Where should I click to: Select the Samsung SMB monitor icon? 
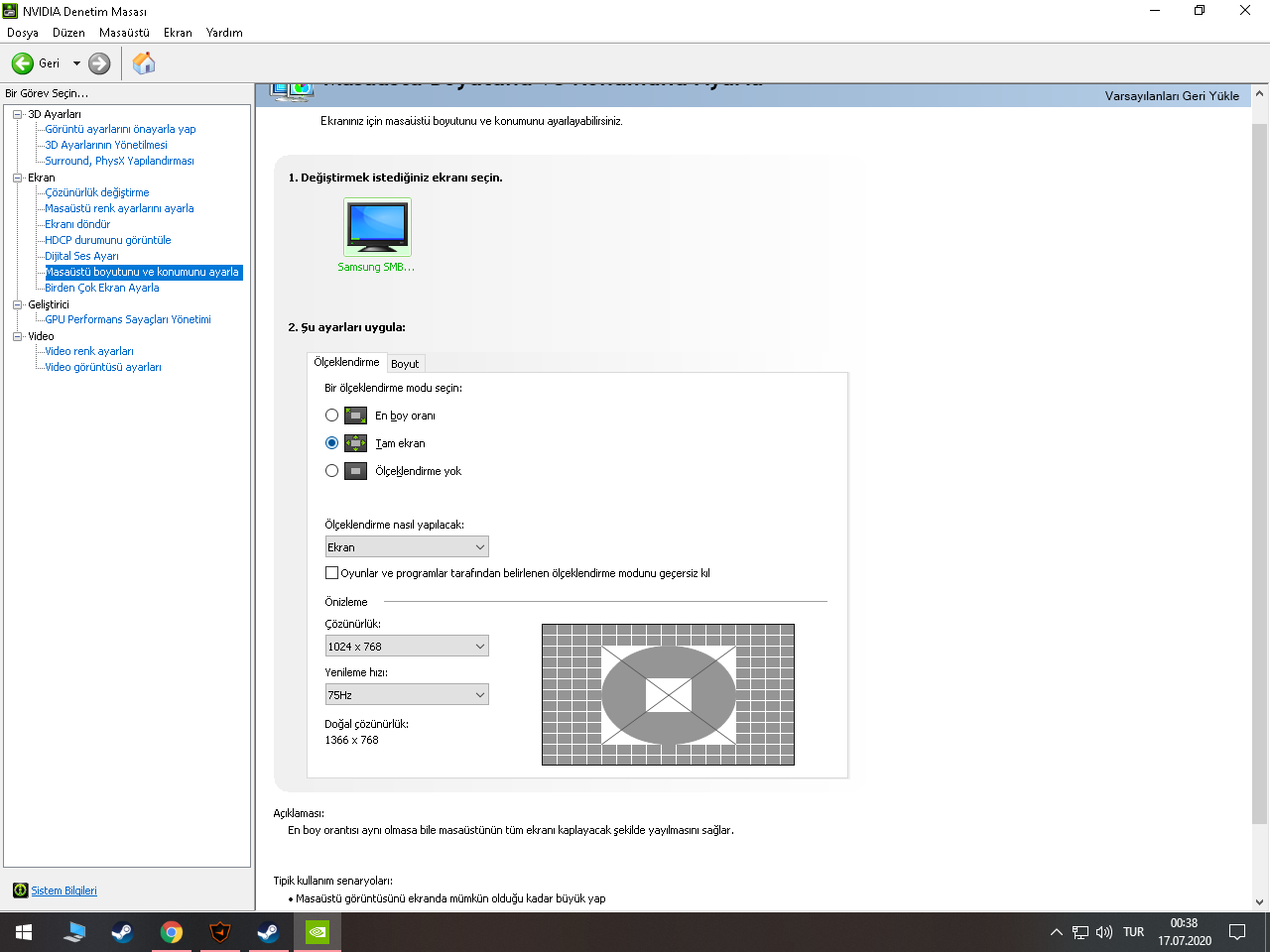point(377,227)
